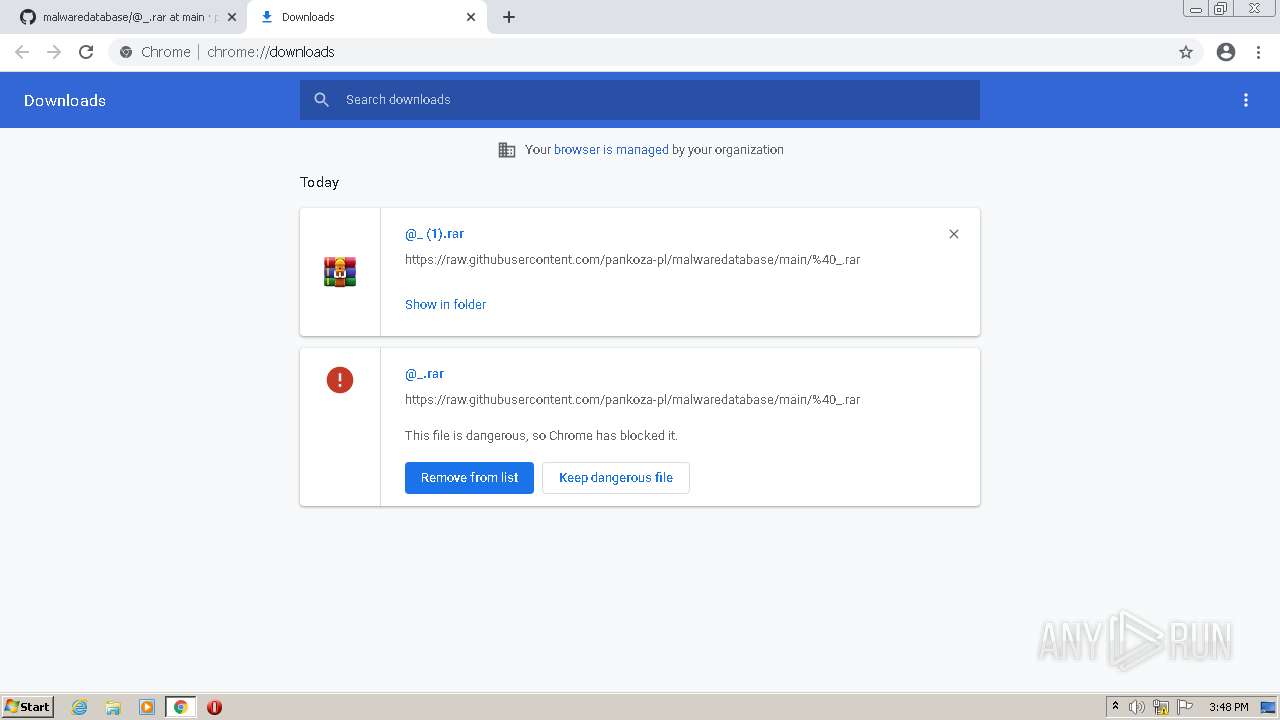1280x720 pixels.
Task: Open the 'browser is managed' link
Action: pos(611,150)
